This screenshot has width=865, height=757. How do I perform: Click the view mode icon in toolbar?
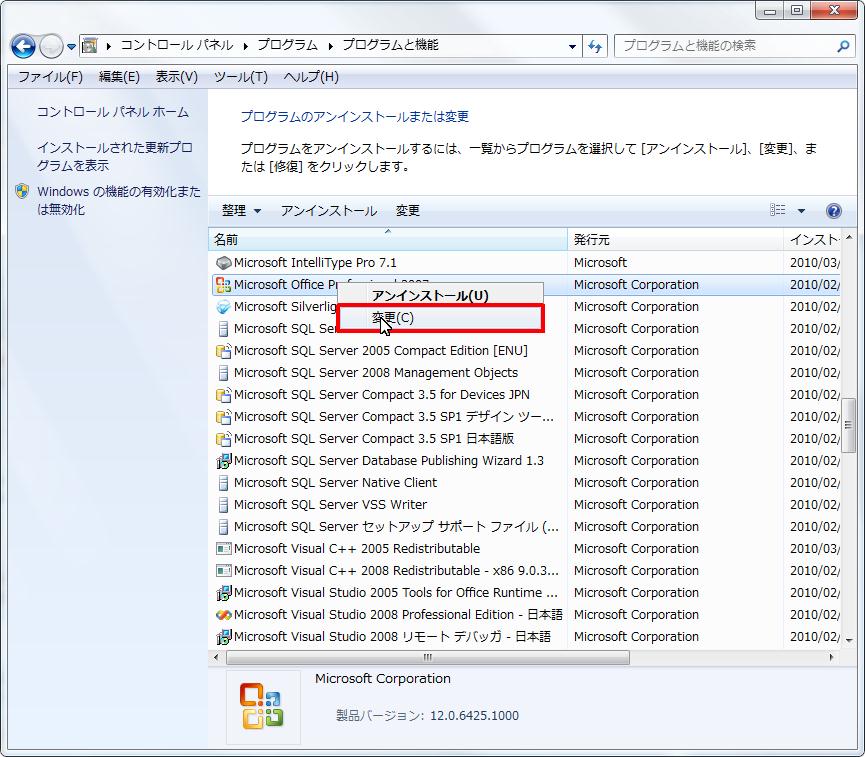778,211
